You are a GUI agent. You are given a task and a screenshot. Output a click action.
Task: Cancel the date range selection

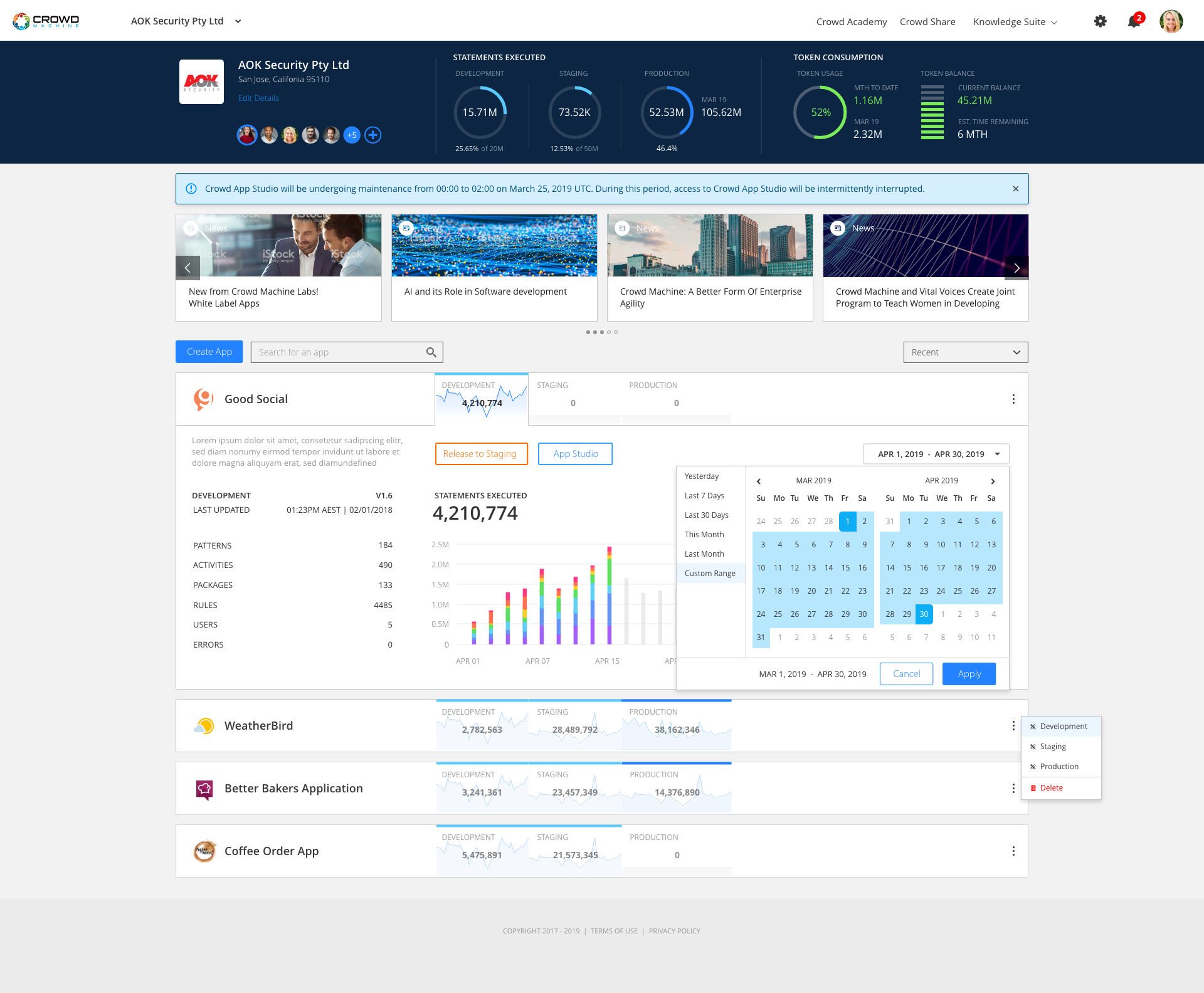[906, 674]
